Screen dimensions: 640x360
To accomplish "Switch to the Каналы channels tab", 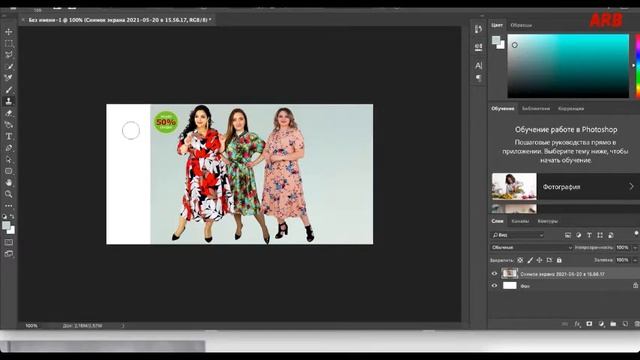I will pyautogui.click(x=520, y=221).
